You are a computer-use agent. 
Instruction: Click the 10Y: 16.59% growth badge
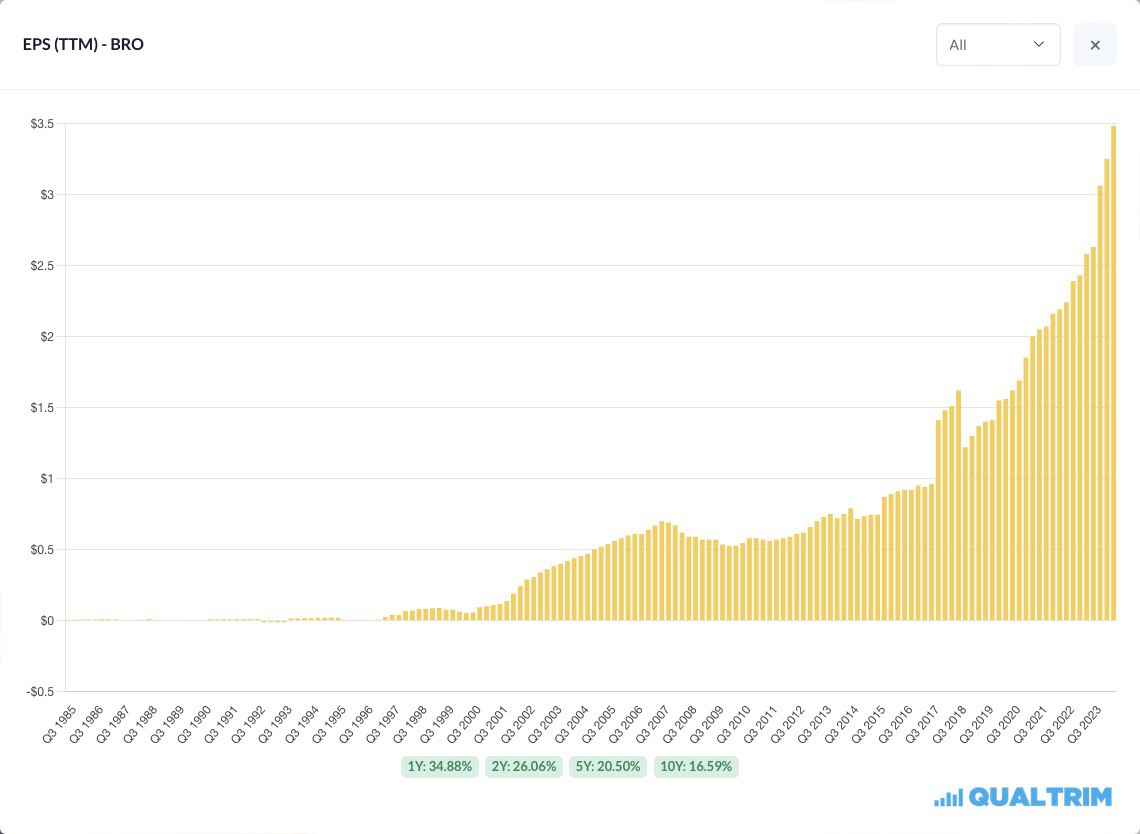(696, 767)
